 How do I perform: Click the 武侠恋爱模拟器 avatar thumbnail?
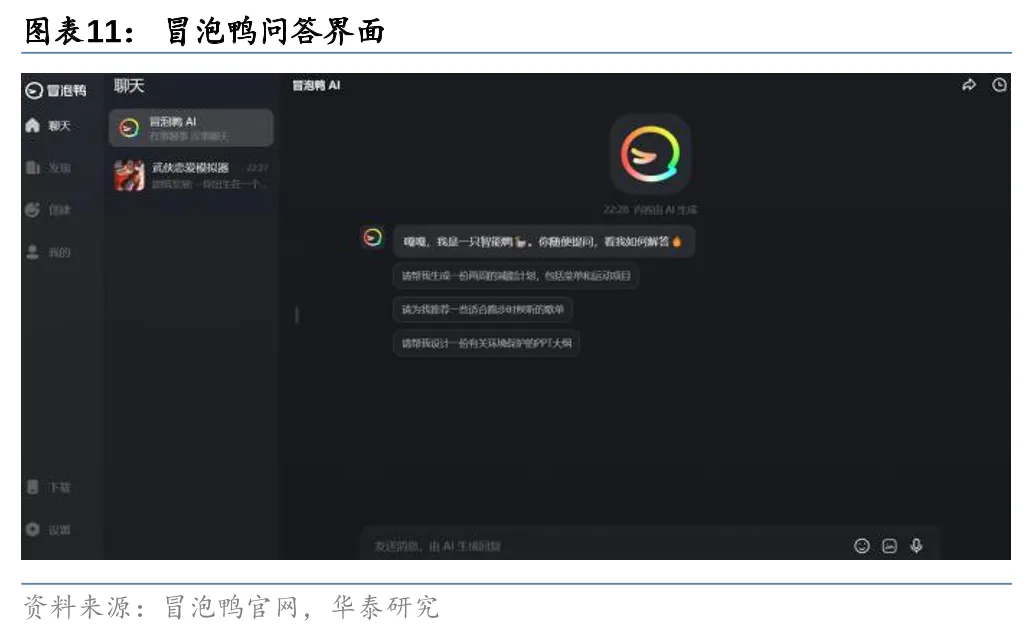[x=130, y=175]
